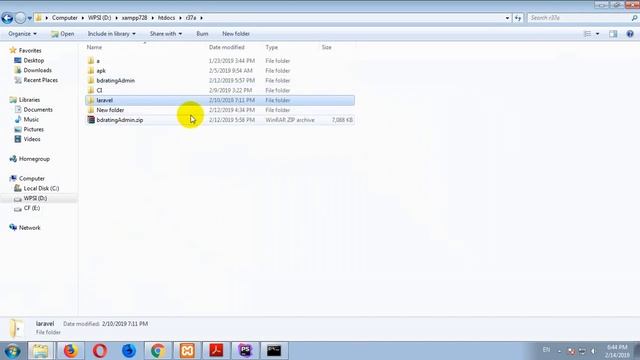Click Favorites in navigation pane

[30, 51]
